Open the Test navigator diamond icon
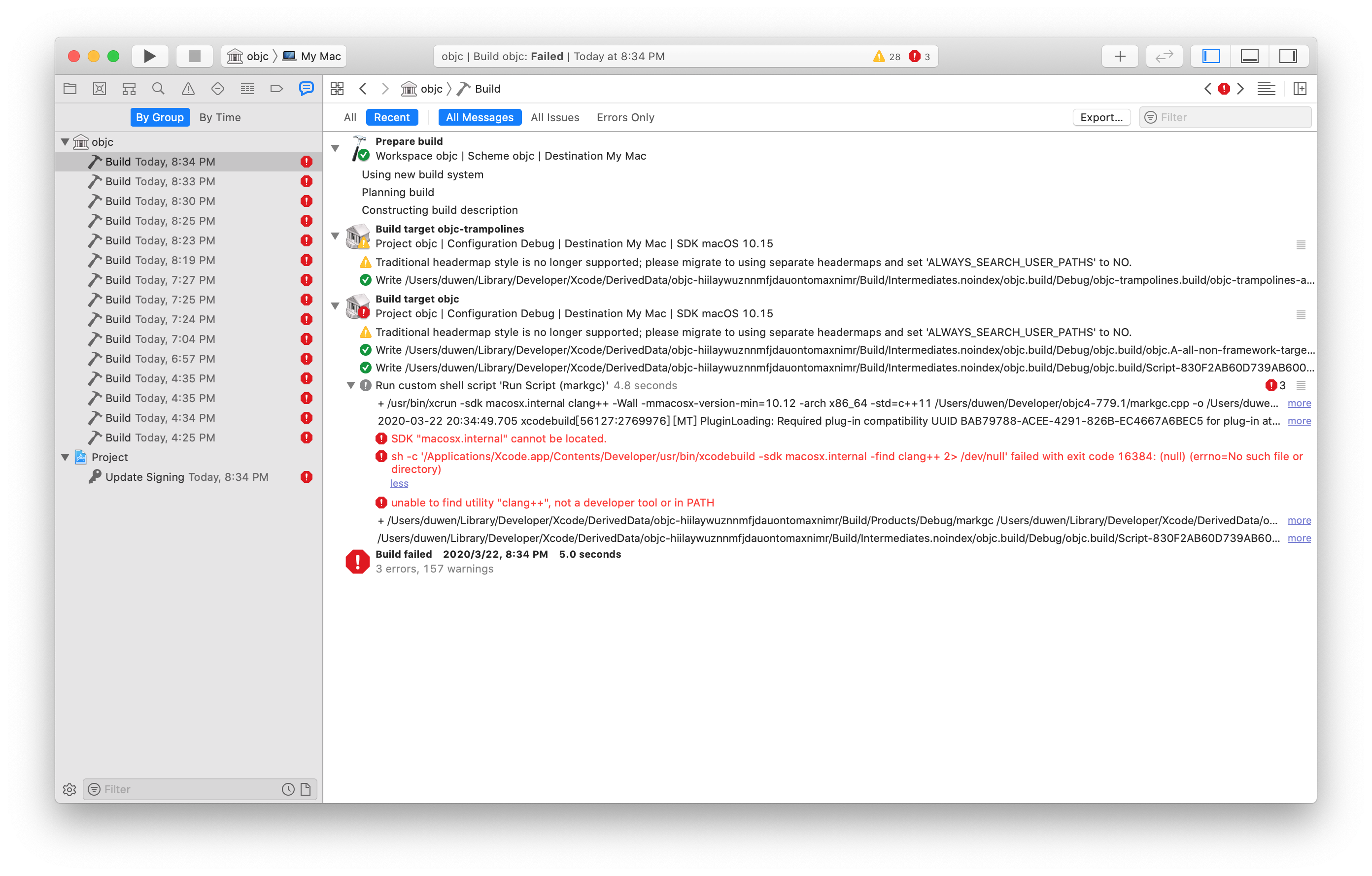This screenshot has height=876, width=1372. coord(218,88)
